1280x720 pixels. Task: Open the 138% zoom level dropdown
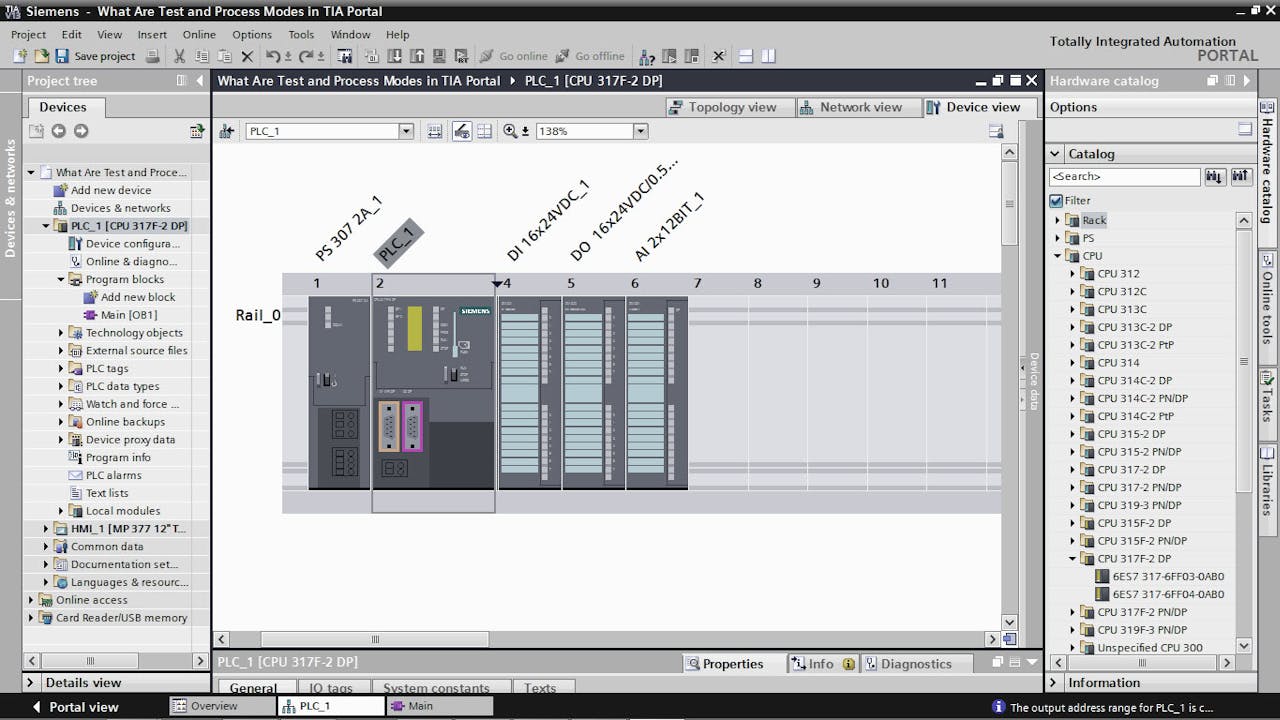(x=640, y=131)
